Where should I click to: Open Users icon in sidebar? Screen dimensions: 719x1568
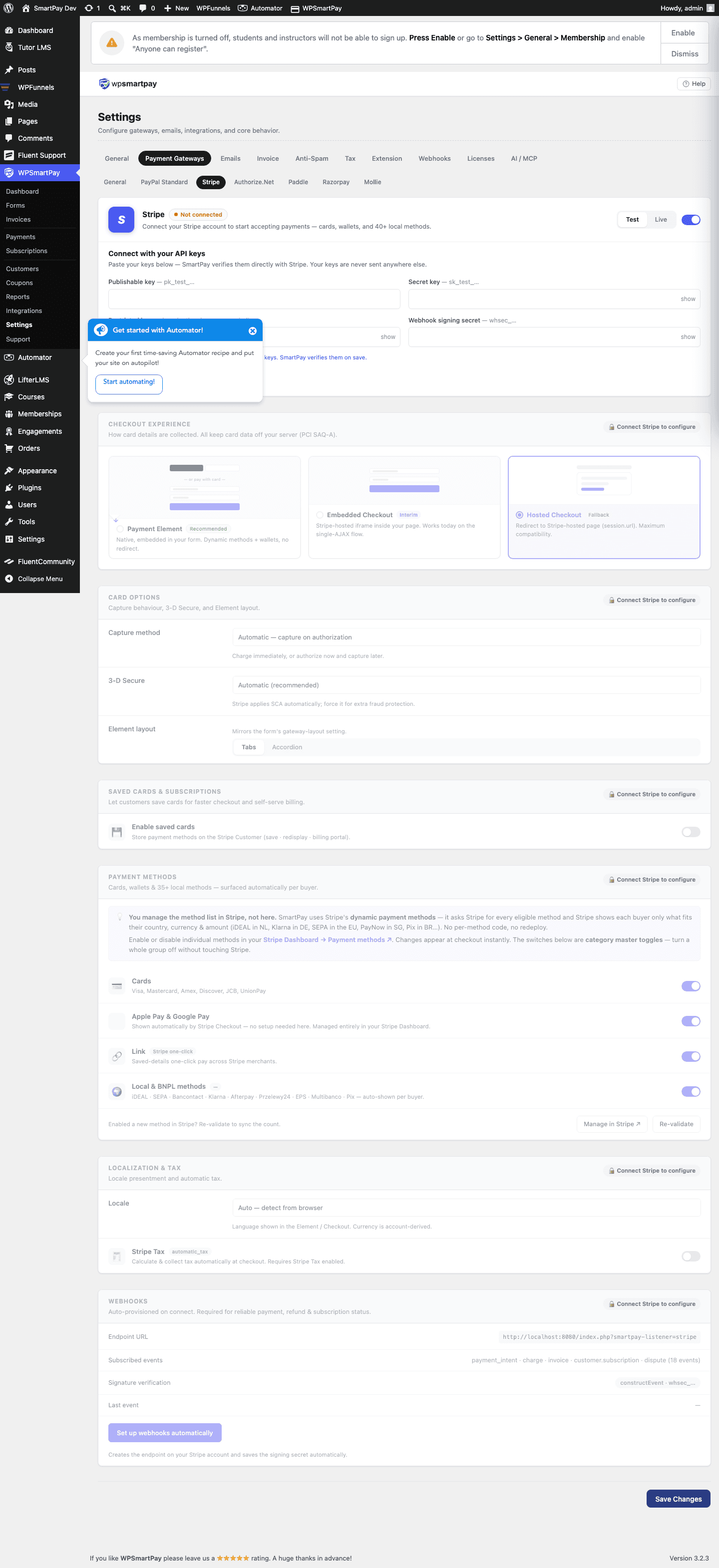(9, 505)
